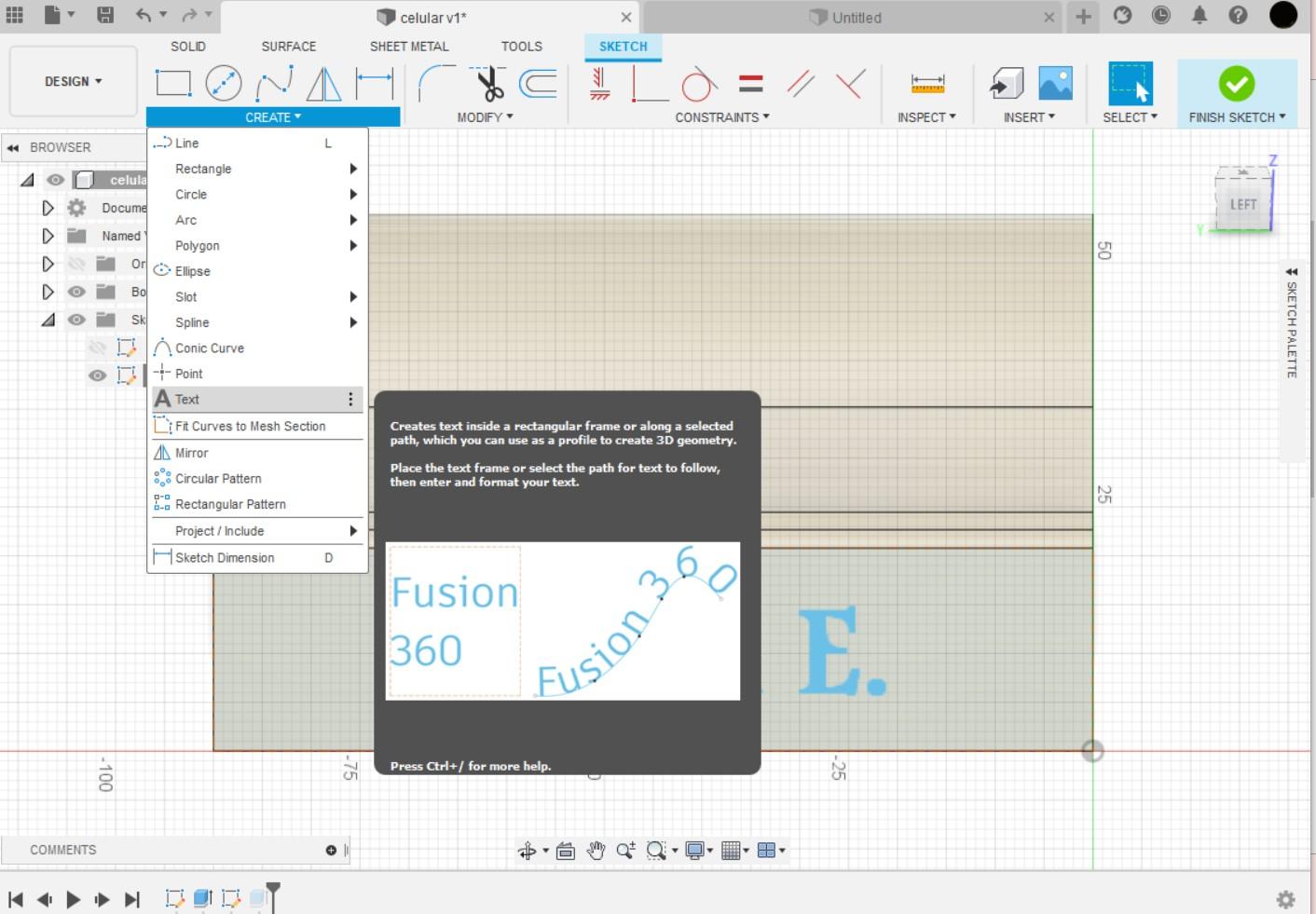The width and height of the screenshot is (1316, 914).
Task: Select the Fillet tool in Modify
Action: 436,84
